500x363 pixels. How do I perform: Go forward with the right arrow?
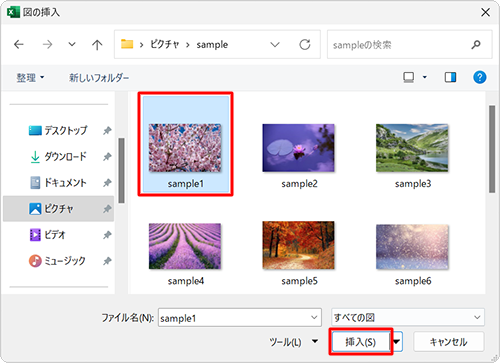click(48, 44)
